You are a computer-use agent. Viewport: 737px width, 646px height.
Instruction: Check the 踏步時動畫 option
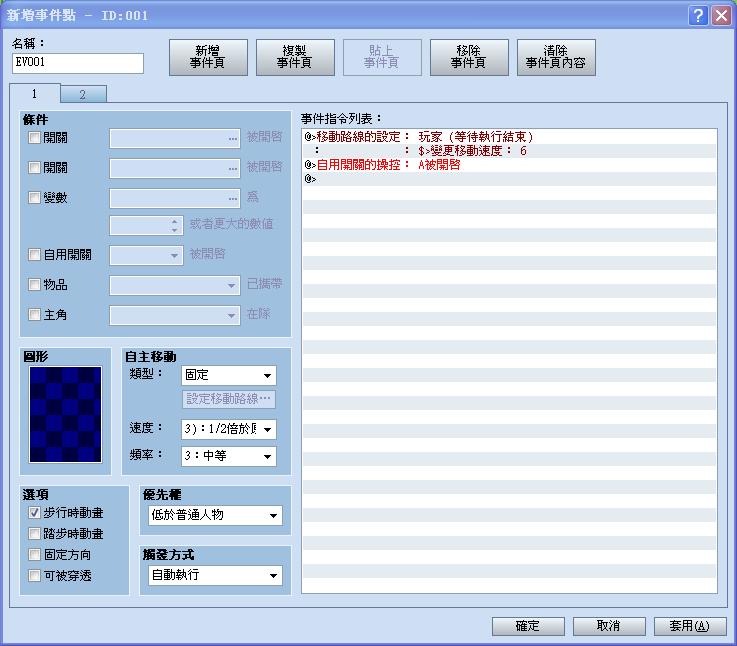coord(34,534)
